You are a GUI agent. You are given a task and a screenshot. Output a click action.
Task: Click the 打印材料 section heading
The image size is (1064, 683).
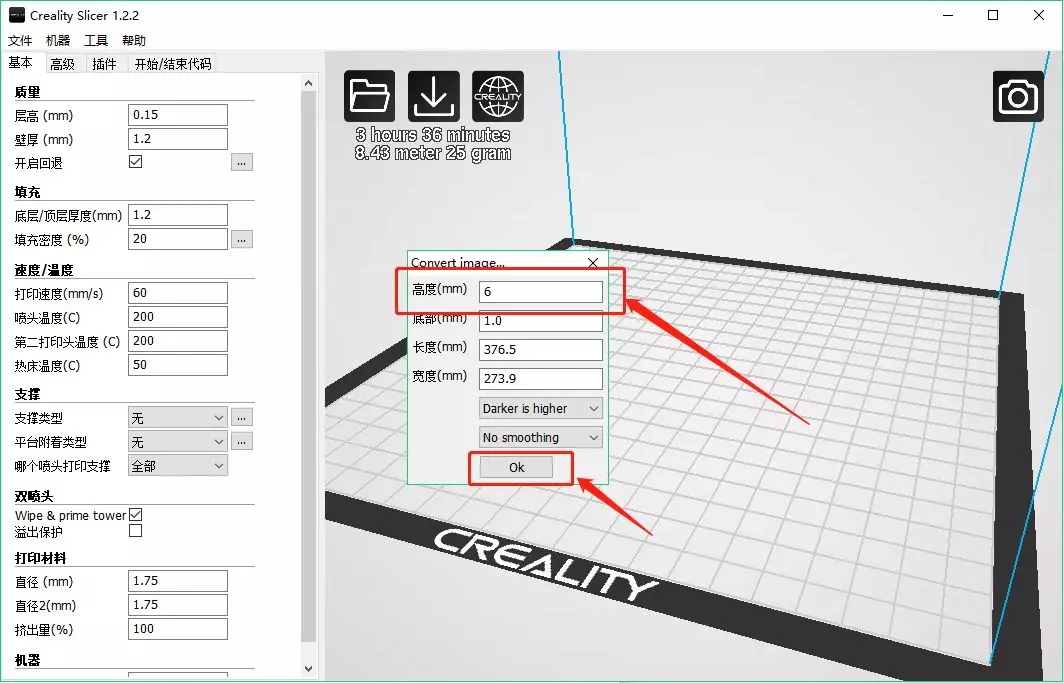pyautogui.click(x=41, y=558)
